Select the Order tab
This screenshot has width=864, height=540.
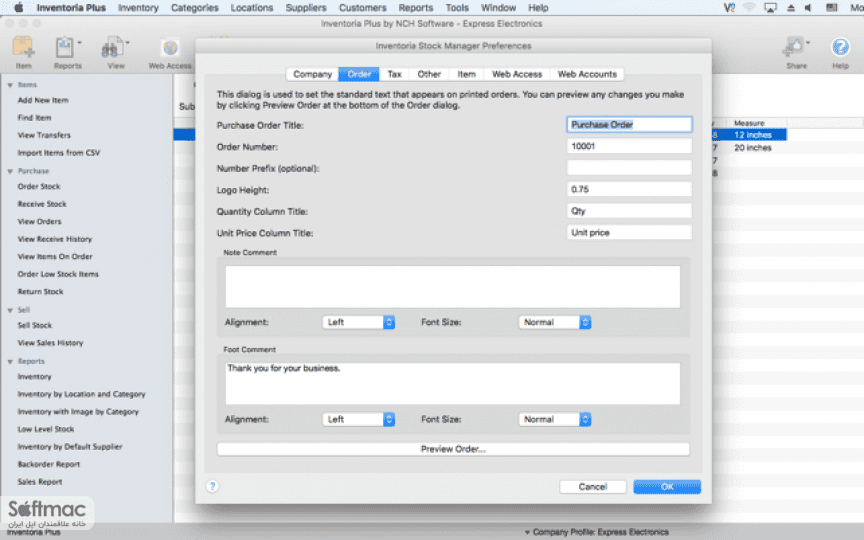(x=359, y=74)
